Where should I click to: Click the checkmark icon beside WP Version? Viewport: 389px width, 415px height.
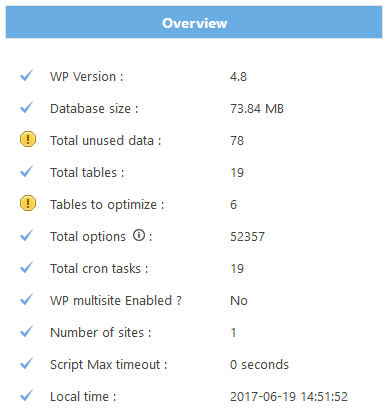pos(26,76)
